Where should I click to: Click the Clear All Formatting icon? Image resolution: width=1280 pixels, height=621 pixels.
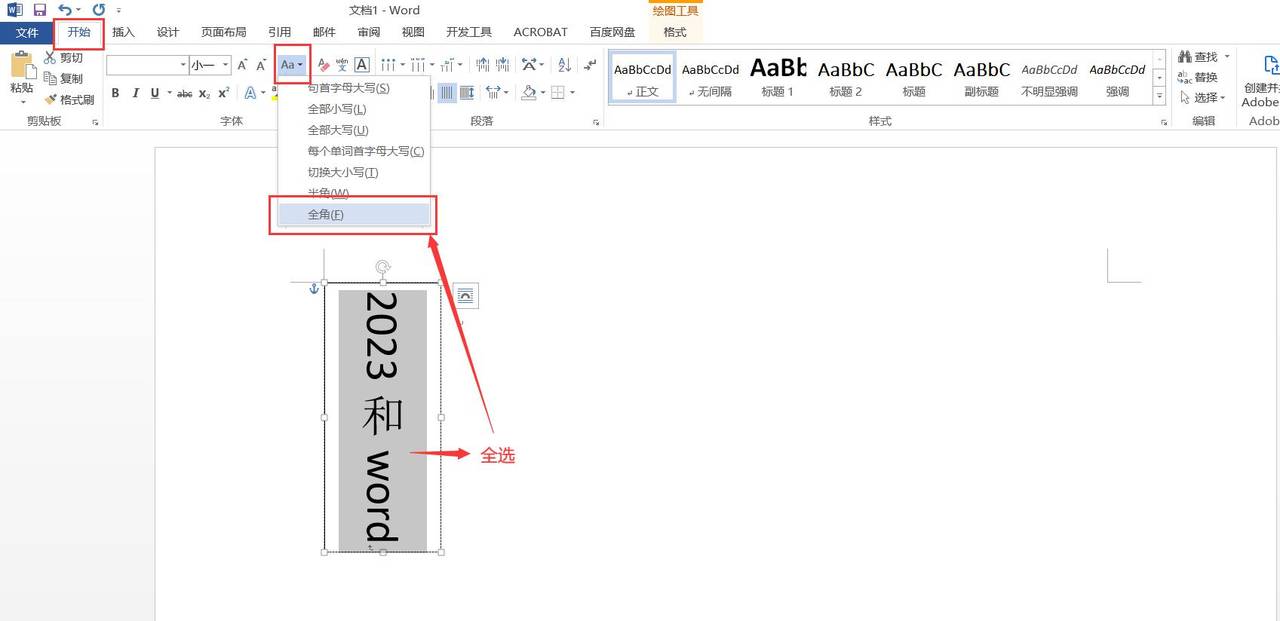tap(322, 63)
